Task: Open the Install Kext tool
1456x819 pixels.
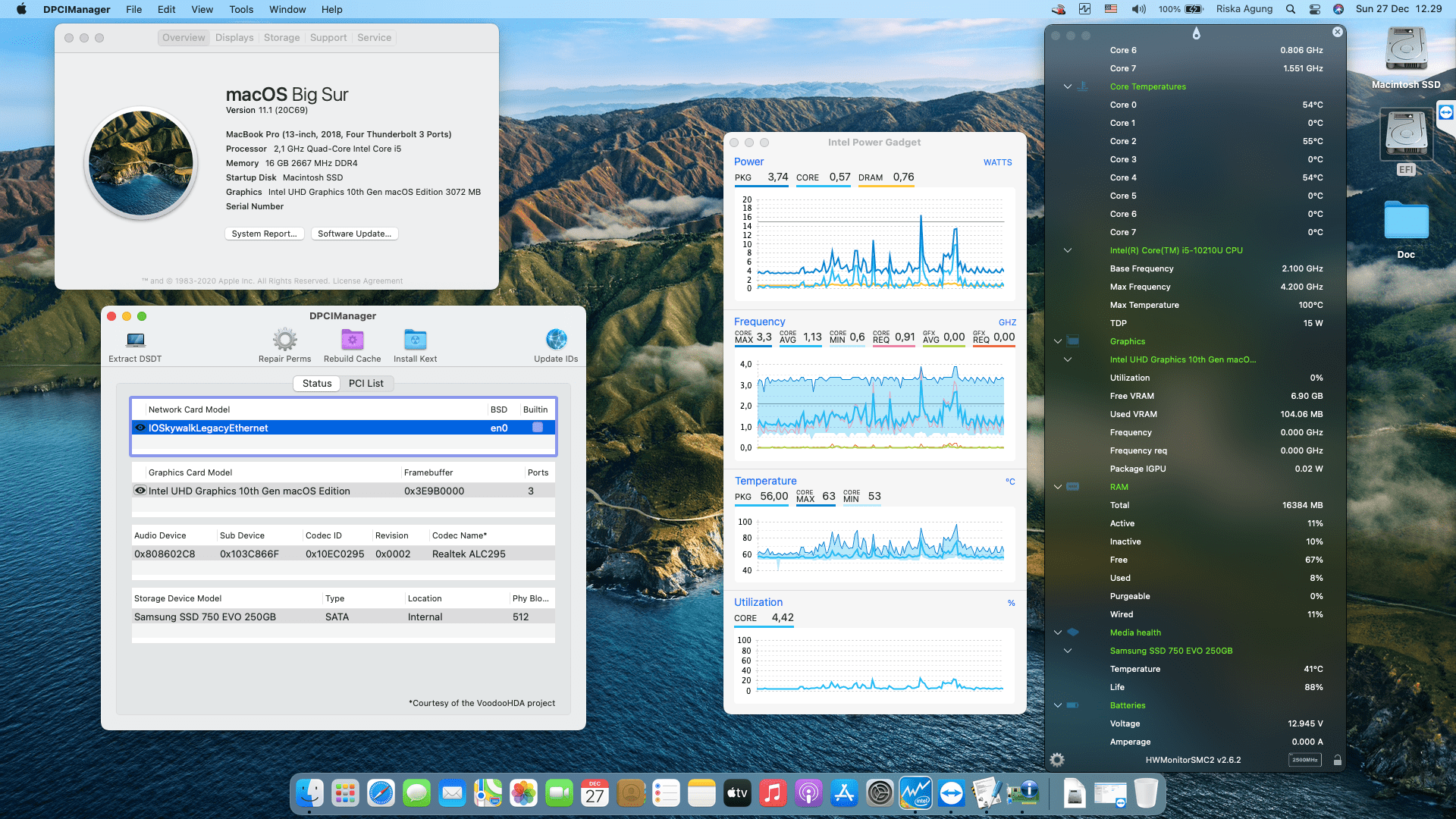Action: (416, 339)
